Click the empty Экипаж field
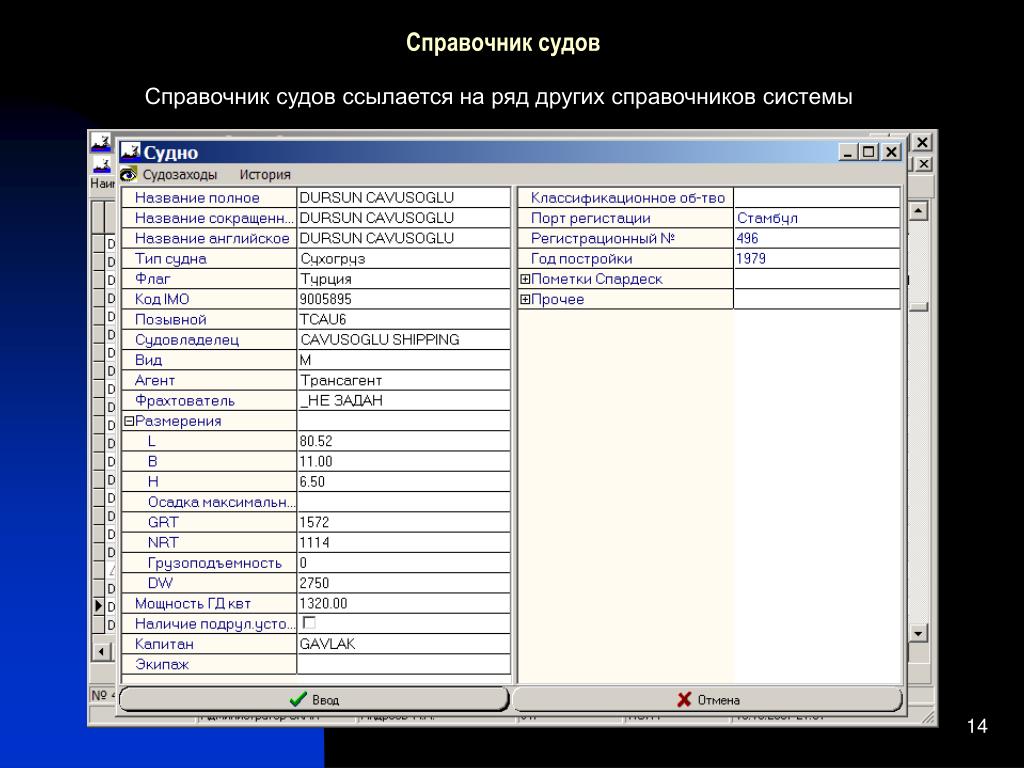Image resolution: width=1024 pixels, height=768 pixels. 404,664
